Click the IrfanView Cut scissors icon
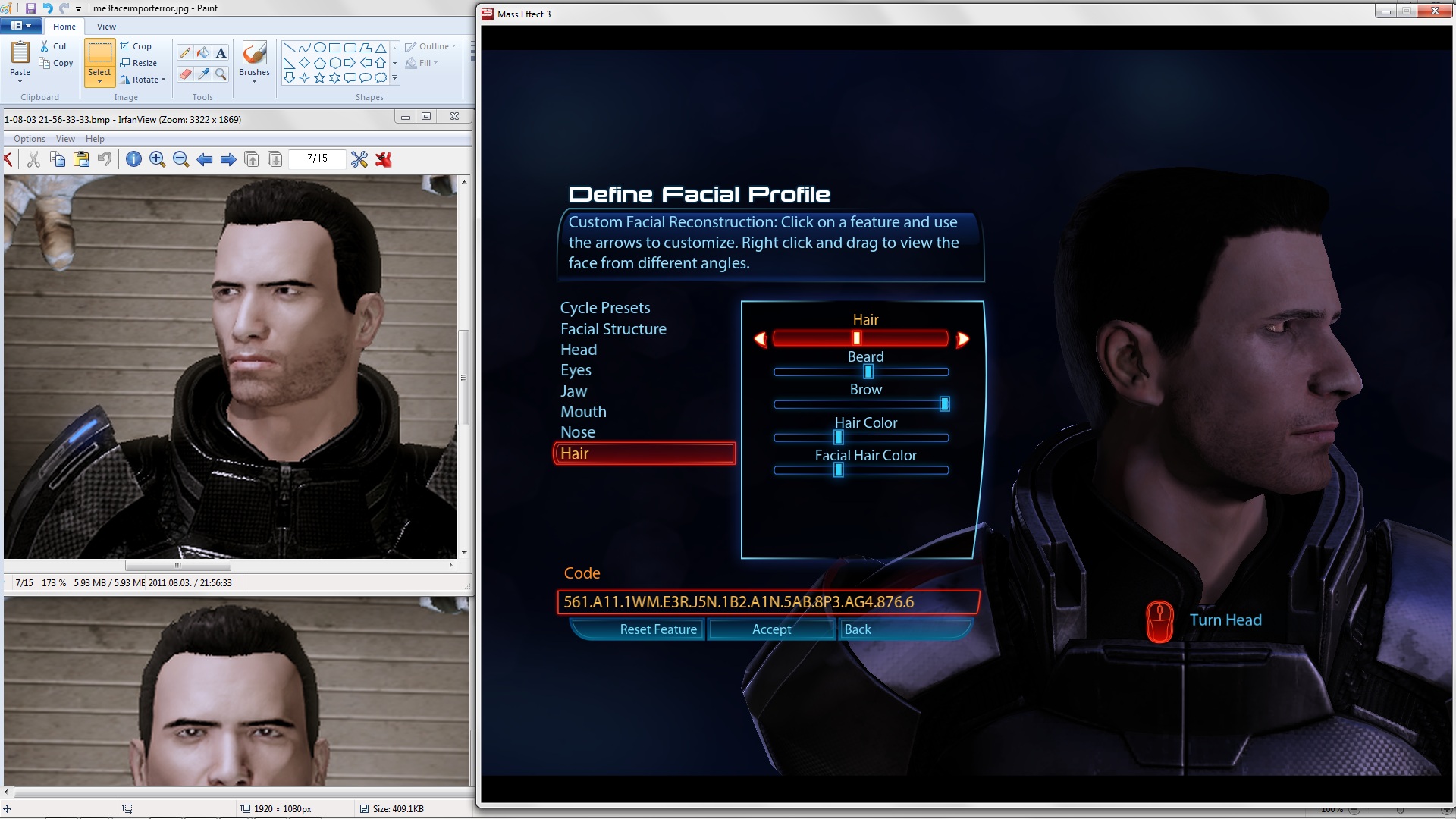 tap(33, 159)
